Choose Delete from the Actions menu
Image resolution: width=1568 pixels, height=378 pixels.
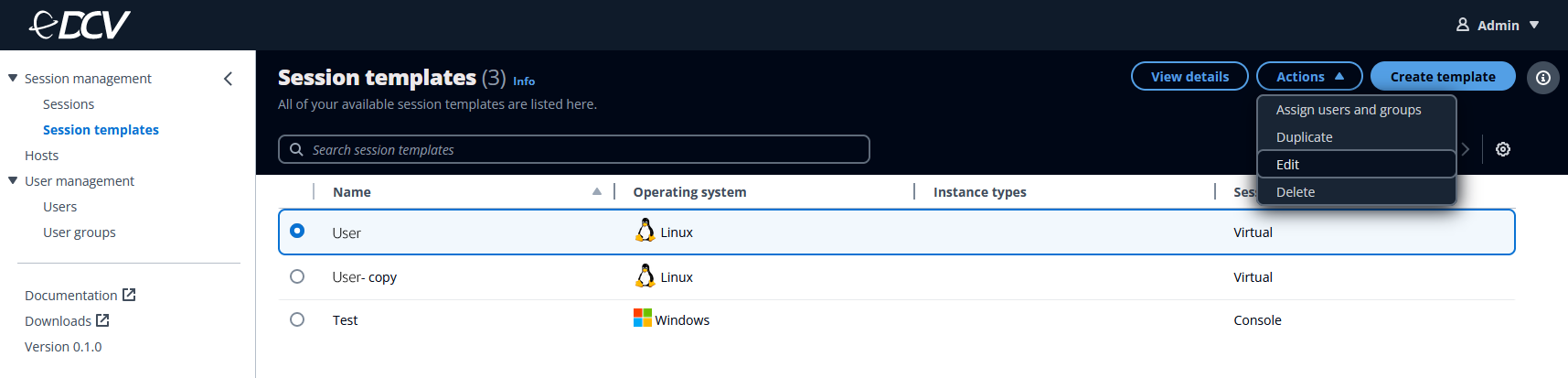pos(1295,192)
